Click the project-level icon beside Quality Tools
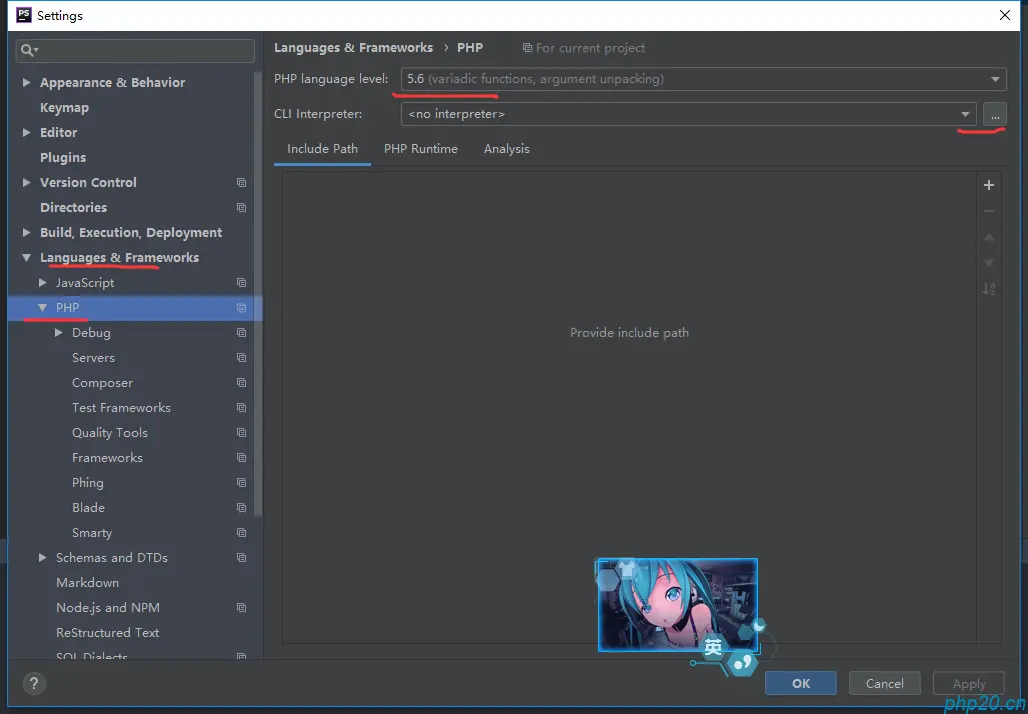Viewport: 1028px width, 714px height. coord(241,433)
